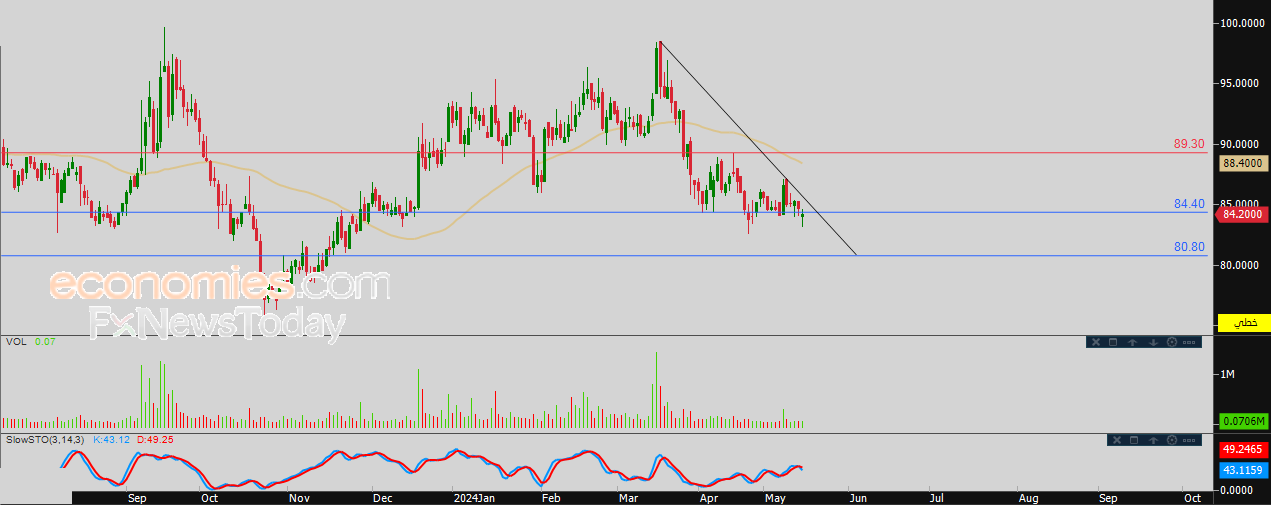Close the SlowSTO indicator panel
The width and height of the screenshot is (1271, 505).
coord(1117,440)
